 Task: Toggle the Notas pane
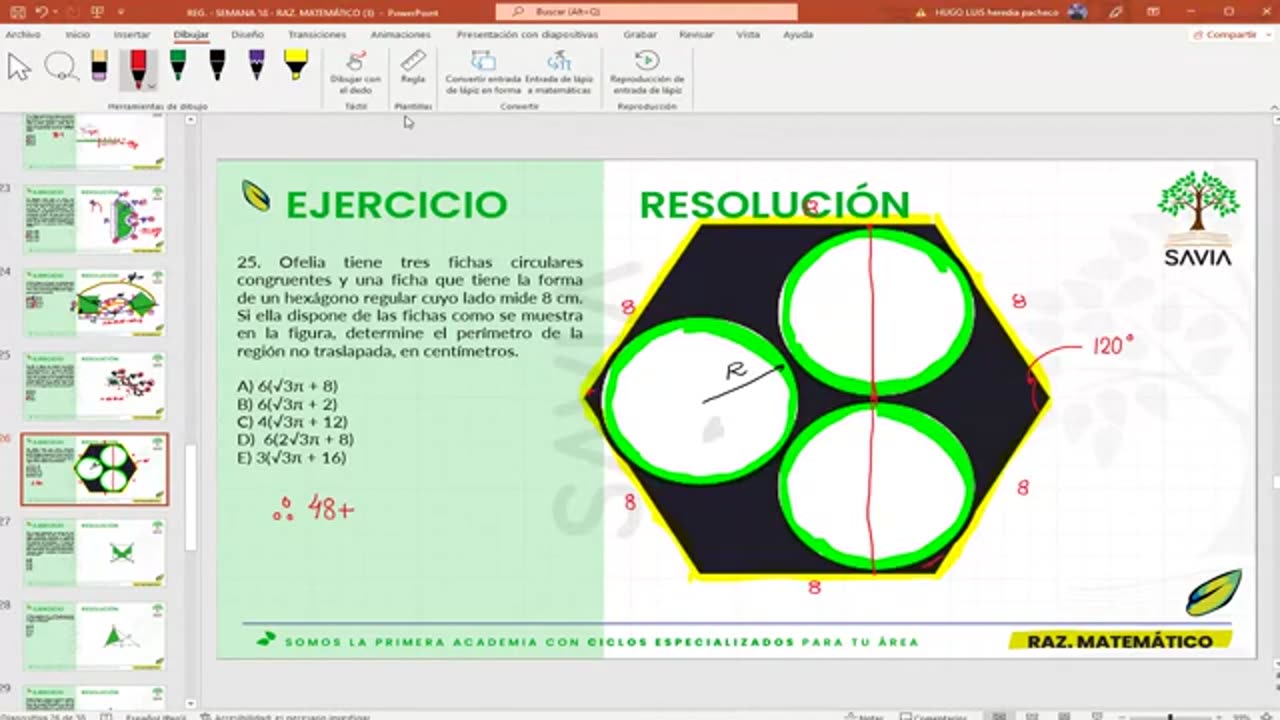click(x=864, y=716)
